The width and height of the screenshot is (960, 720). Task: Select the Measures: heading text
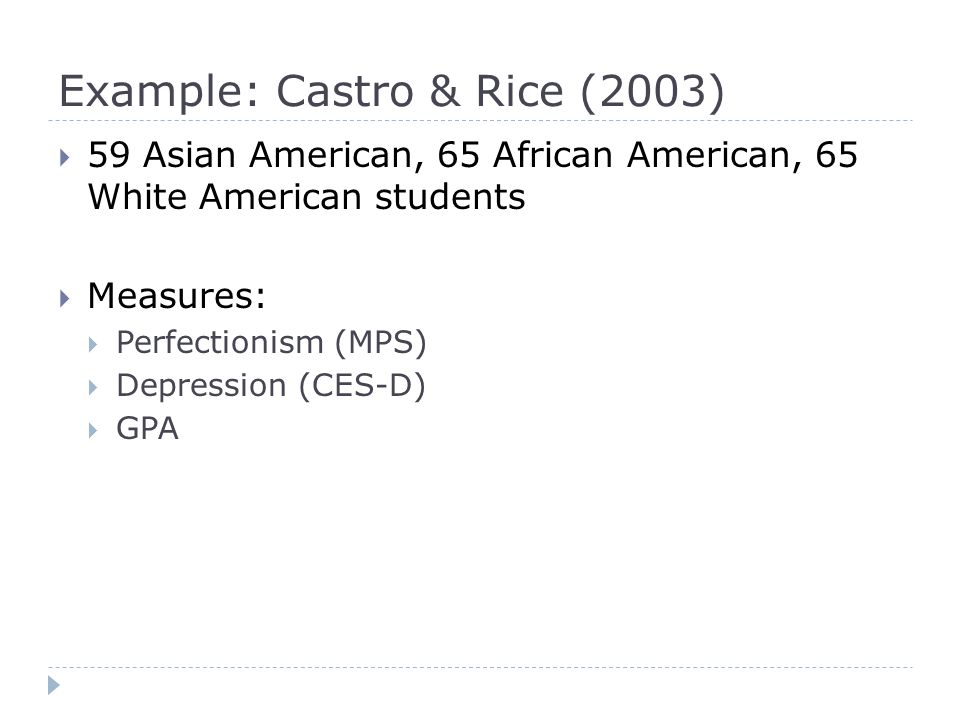176,296
